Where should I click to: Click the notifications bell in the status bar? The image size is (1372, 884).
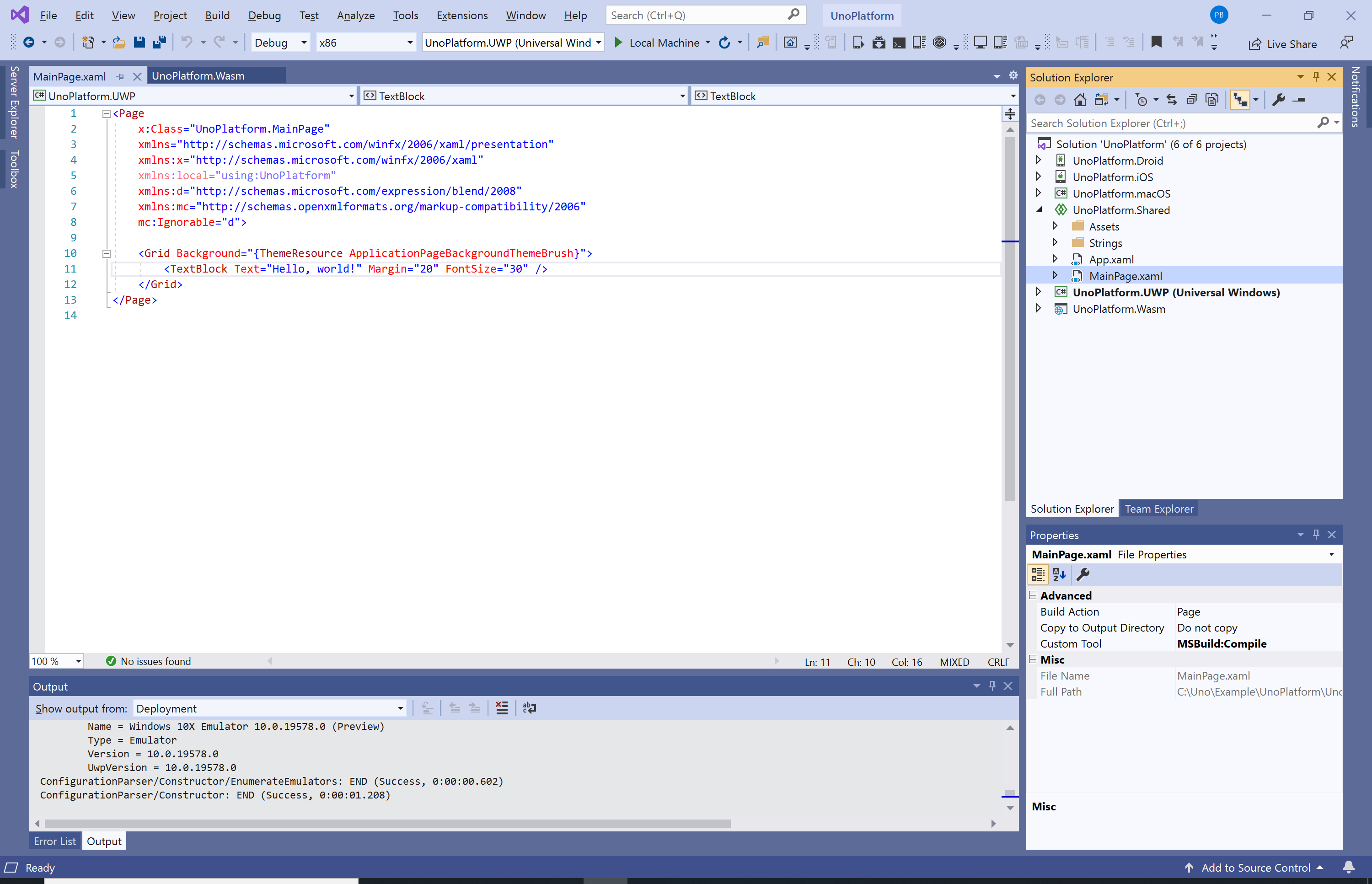(1349, 867)
